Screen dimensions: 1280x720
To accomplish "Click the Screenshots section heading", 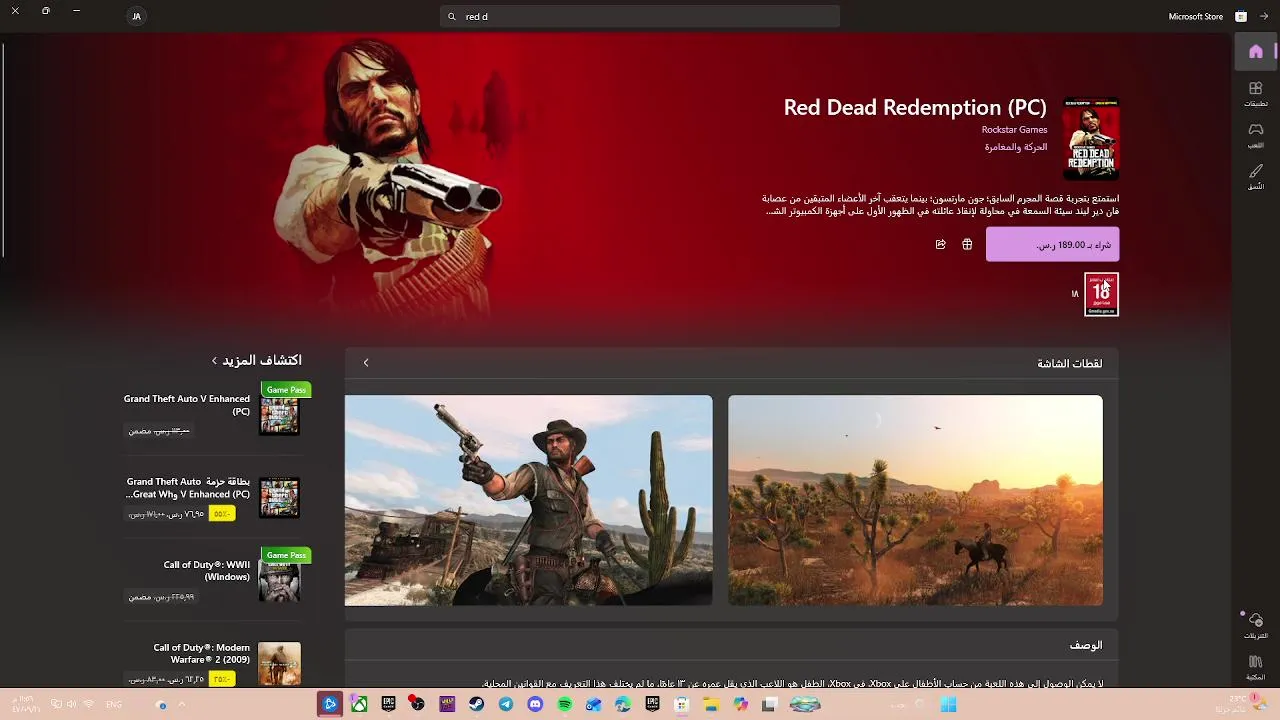I will (1070, 363).
